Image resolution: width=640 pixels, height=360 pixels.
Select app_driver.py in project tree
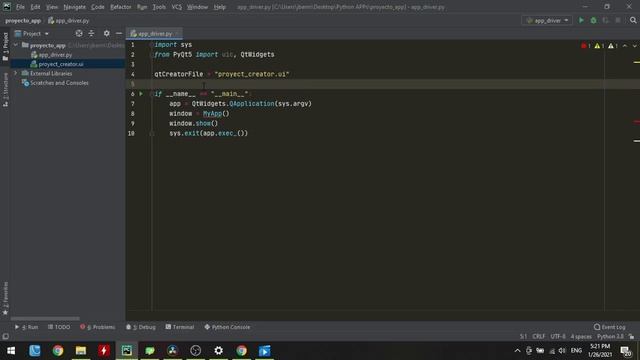(55, 55)
